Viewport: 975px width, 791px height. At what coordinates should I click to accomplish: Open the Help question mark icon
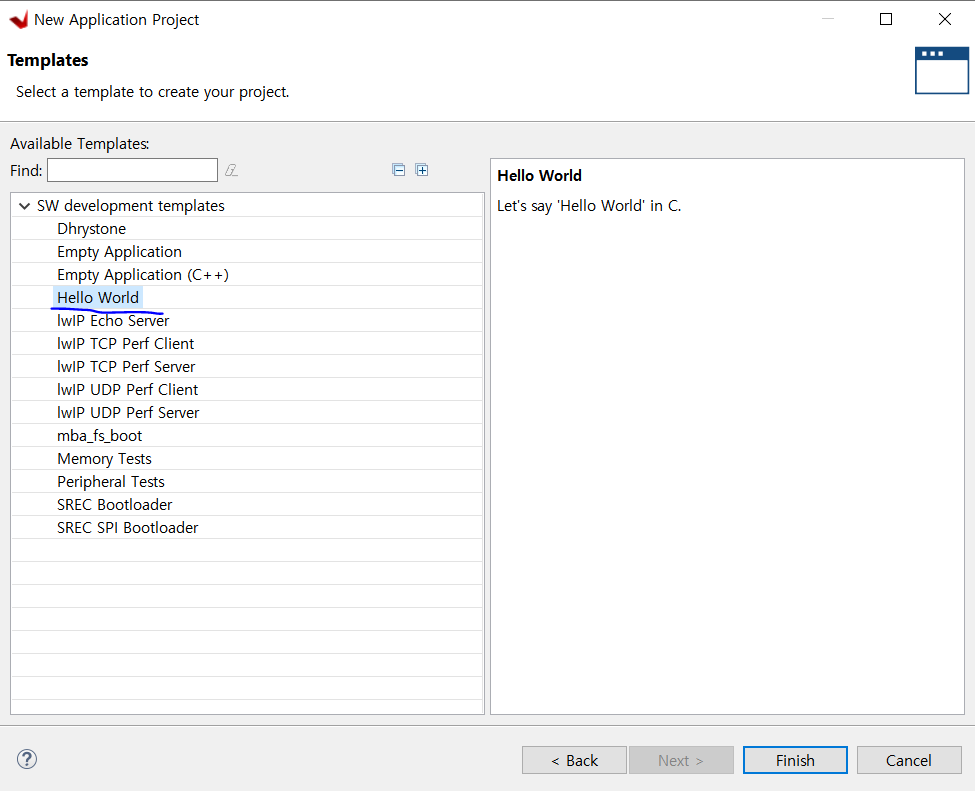[27, 759]
